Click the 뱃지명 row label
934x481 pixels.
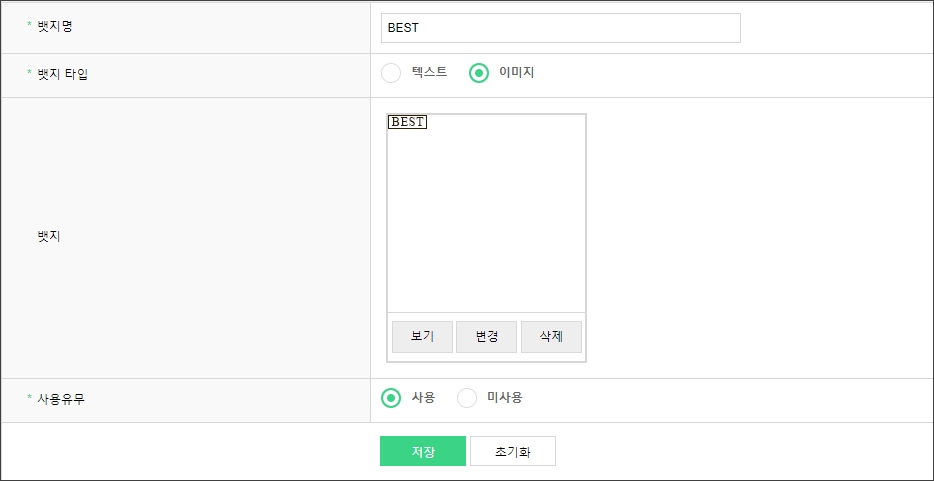55,27
